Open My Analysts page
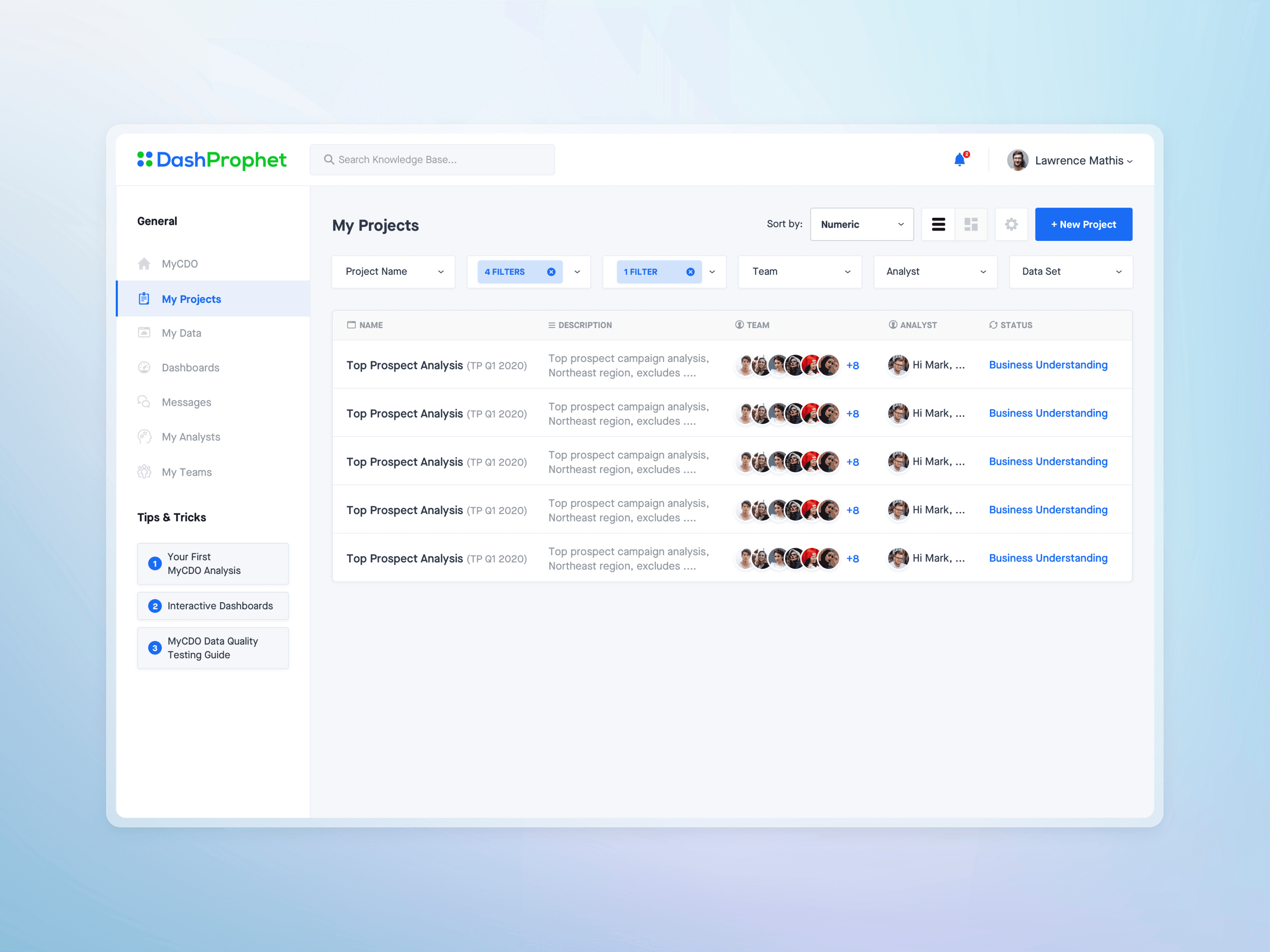1270x952 pixels. pos(191,437)
